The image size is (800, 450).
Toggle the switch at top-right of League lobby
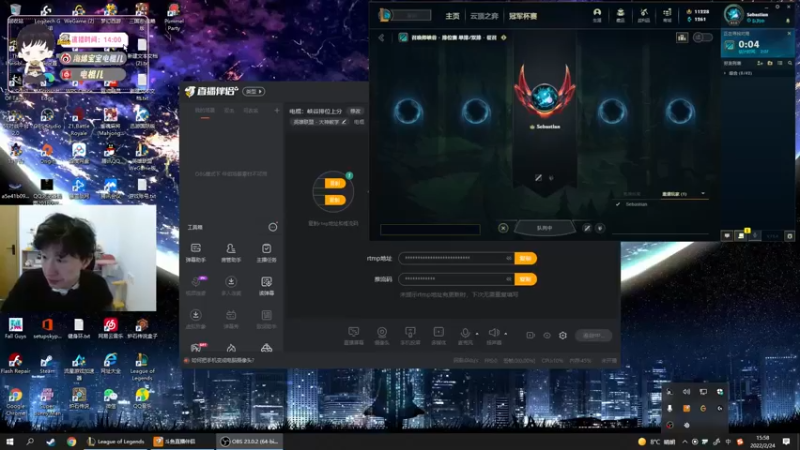tap(703, 37)
